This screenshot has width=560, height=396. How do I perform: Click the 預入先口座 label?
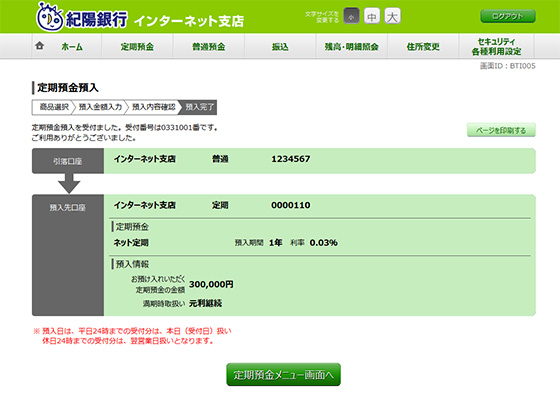(68, 207)
